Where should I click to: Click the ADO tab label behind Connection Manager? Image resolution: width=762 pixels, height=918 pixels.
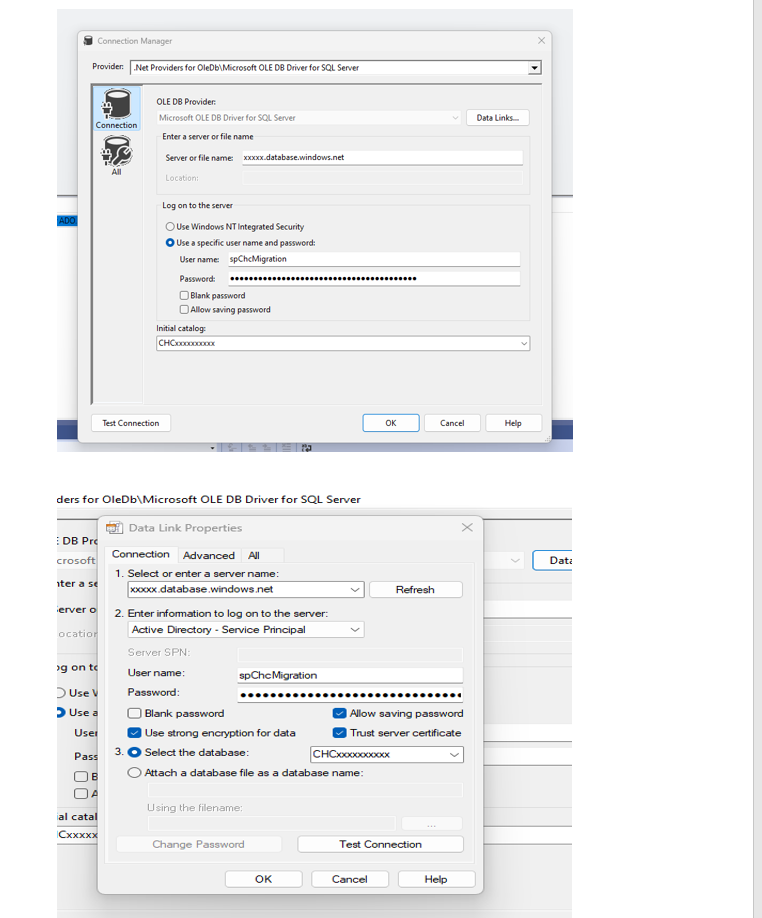click(x=67, y=221)
